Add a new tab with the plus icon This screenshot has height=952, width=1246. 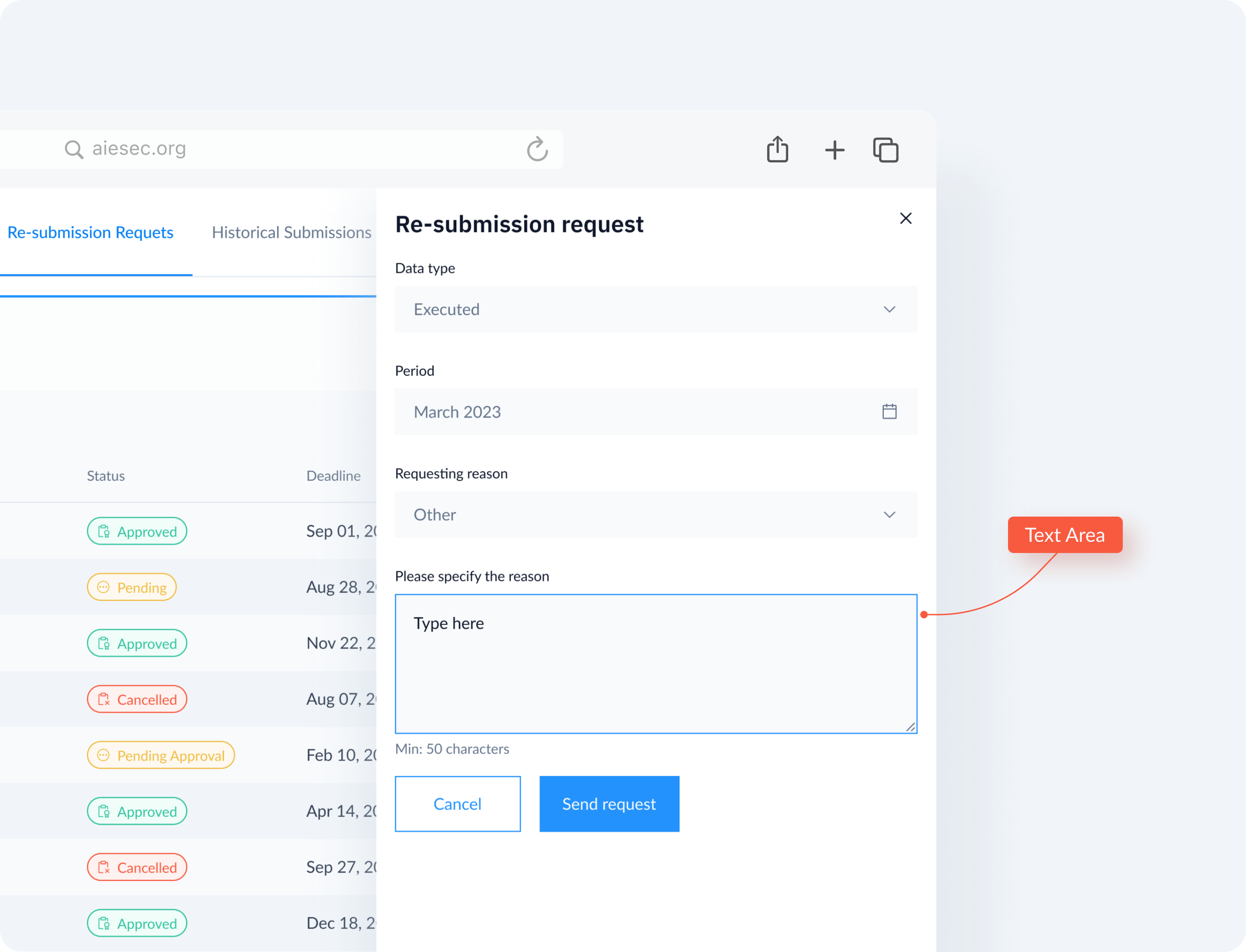pyautogui.click(x=834, y=150)
